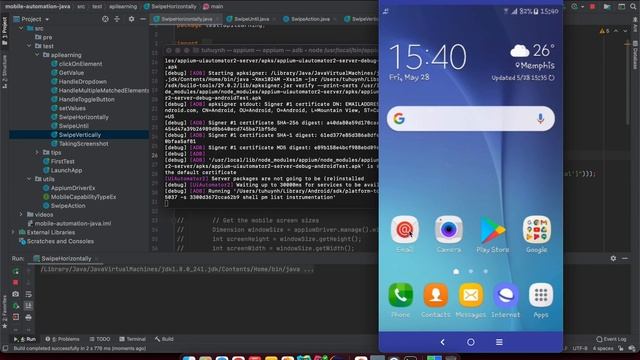
Task: Switch to SwipeUntil.java editor tab
Action: tap(251, 19)
